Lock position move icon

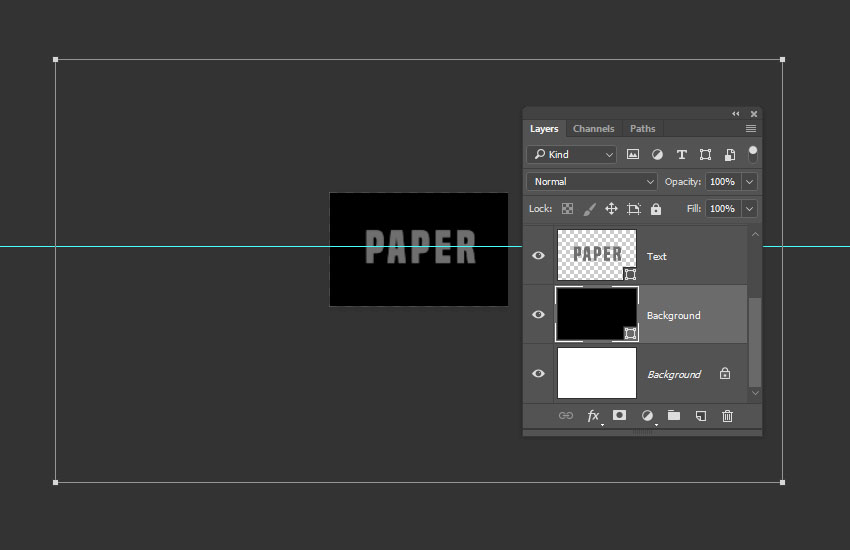(x=611, y=209)
